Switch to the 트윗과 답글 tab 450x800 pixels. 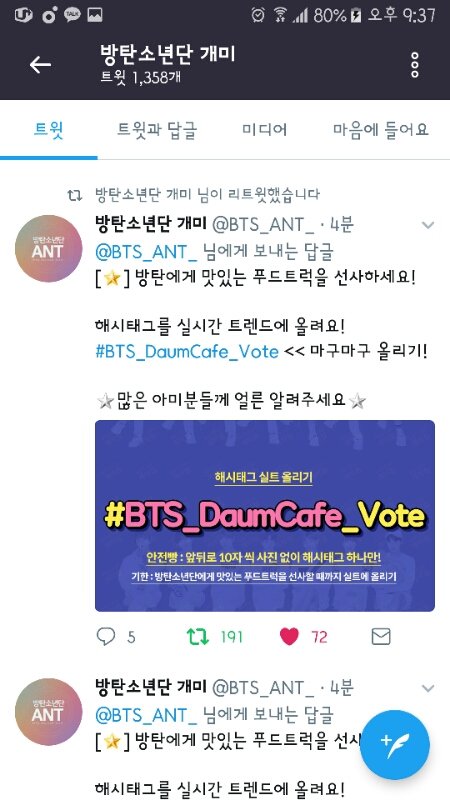point(157,130)
